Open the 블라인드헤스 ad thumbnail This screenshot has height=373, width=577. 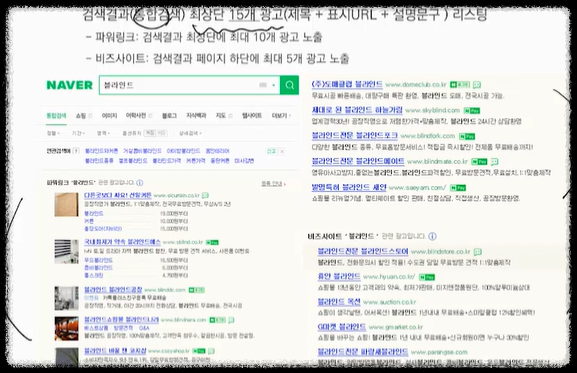pyautogui.click(x=67, y=252)
